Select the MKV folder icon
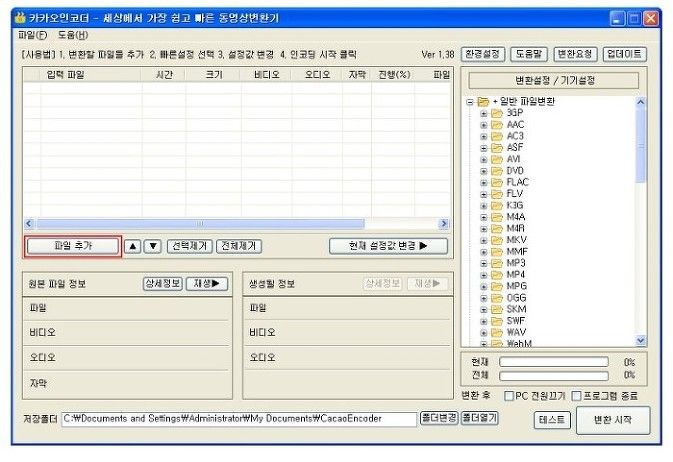 tap(497, 240)
